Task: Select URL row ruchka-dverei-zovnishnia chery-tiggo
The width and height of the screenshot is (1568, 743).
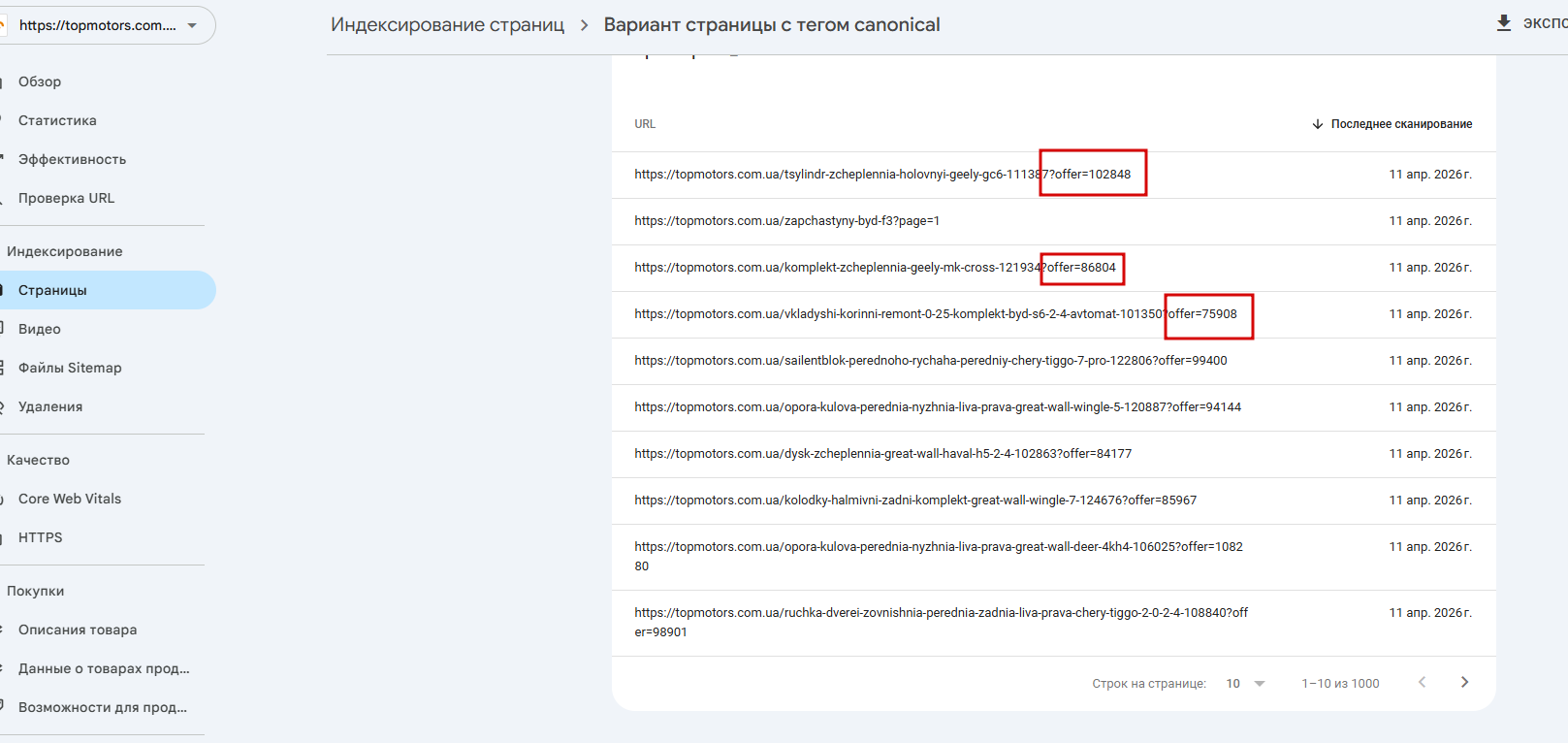Action: tap(1053, 623)
